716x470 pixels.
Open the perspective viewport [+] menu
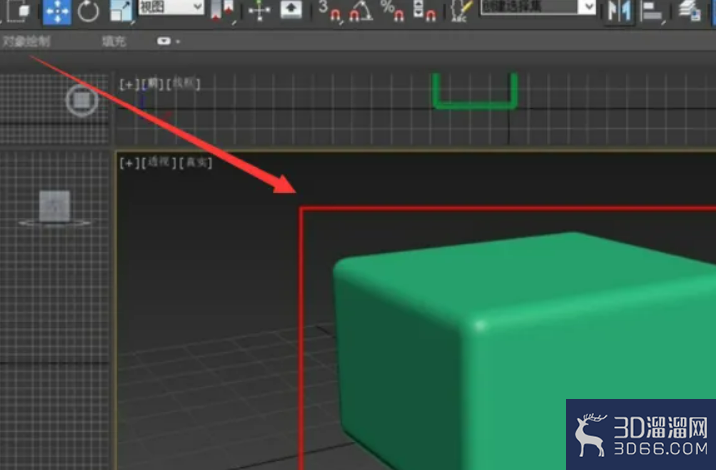point(129,163)
